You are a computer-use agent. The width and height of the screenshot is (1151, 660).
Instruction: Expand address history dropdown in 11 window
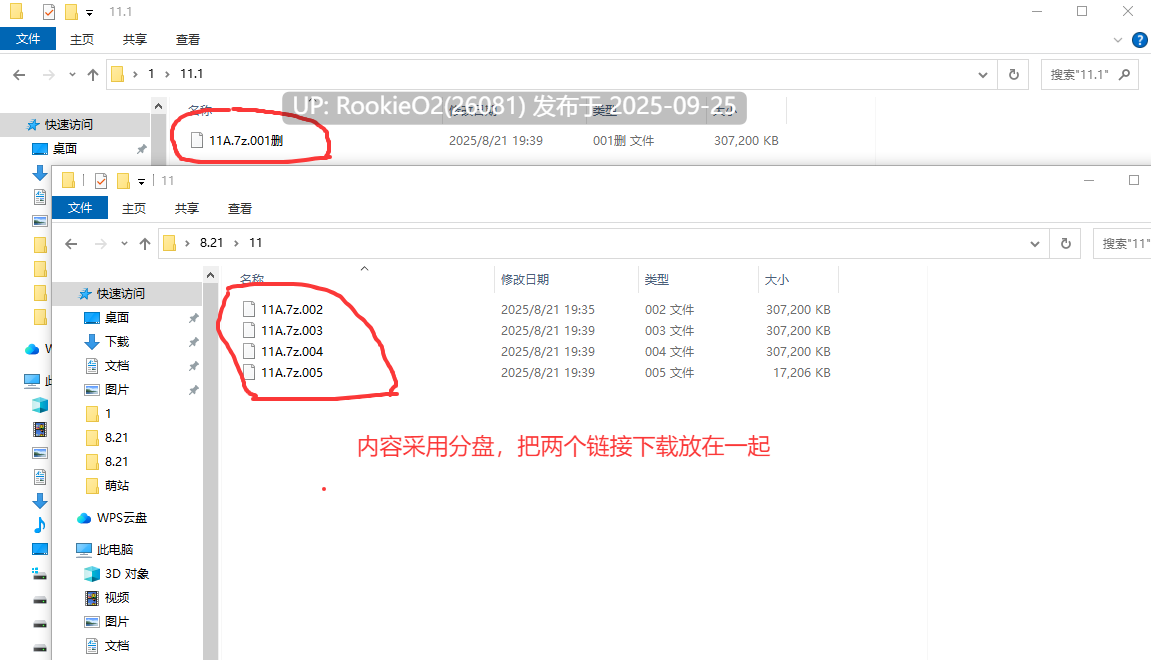pos(1035,244)
